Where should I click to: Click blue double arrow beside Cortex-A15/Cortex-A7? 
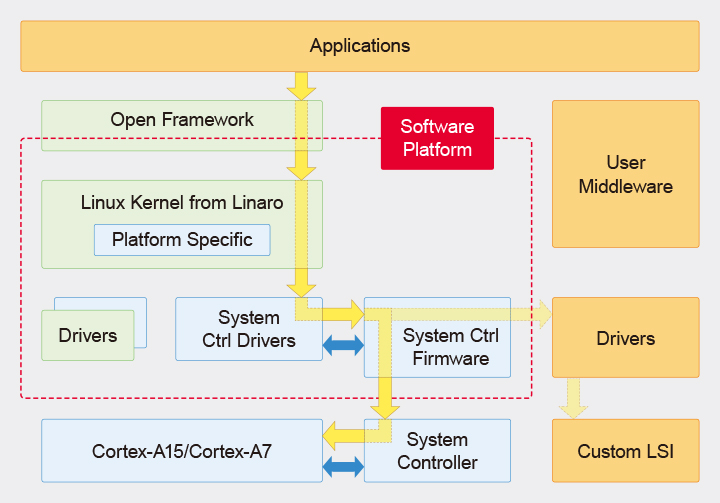click(343, 467)
